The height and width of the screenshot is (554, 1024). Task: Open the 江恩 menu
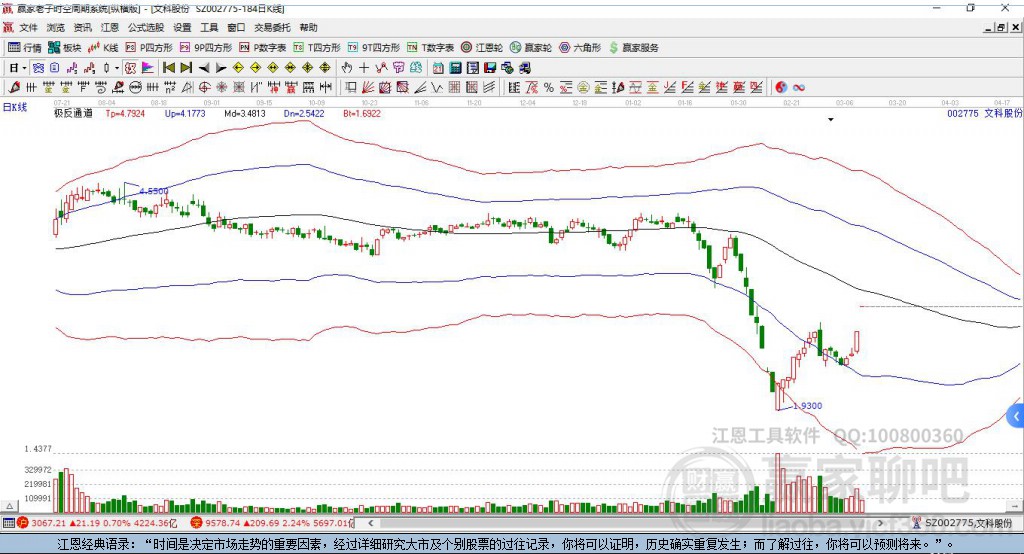click(109, 27)
